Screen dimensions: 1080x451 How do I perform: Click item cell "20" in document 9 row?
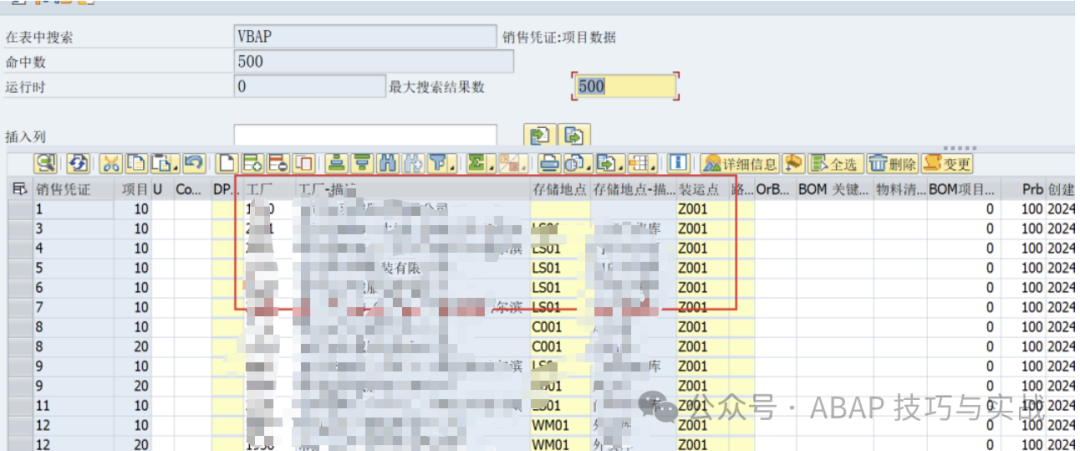[x=131, y=386]
